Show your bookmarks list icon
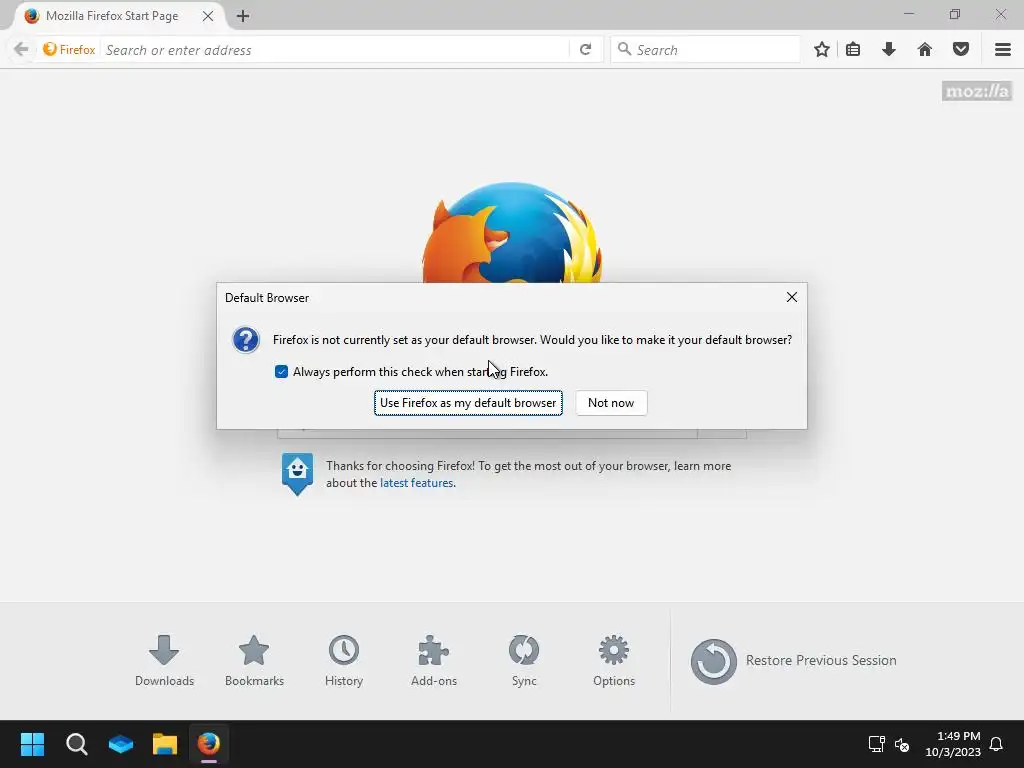 click(x=853, y=50)
